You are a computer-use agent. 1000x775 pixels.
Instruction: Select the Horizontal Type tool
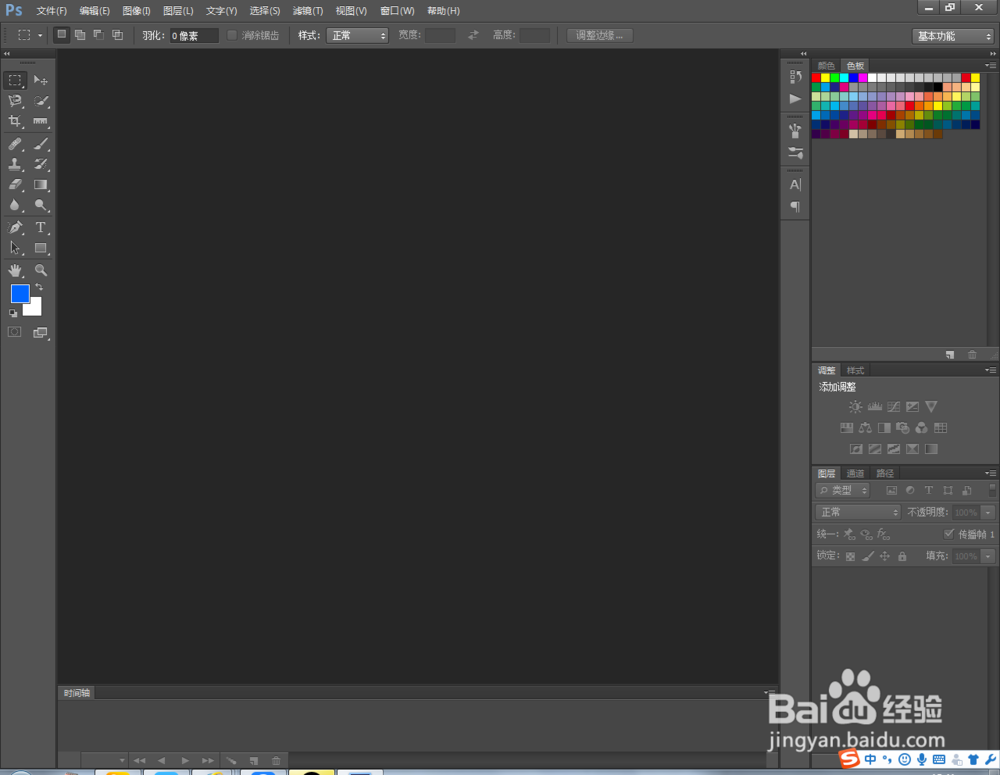(41, 228)
